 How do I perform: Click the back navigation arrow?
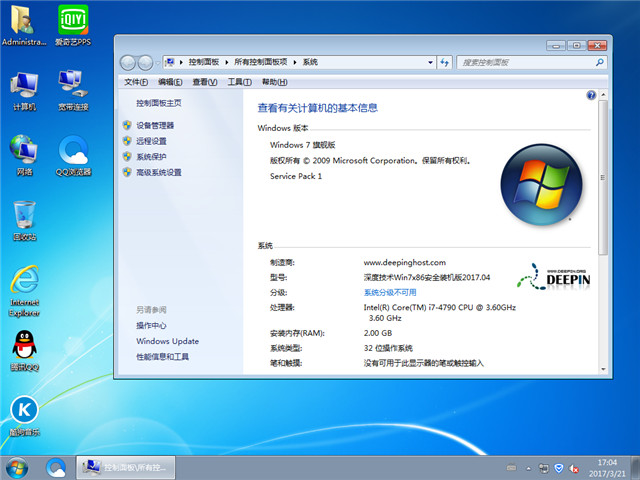tap(128, 63)
